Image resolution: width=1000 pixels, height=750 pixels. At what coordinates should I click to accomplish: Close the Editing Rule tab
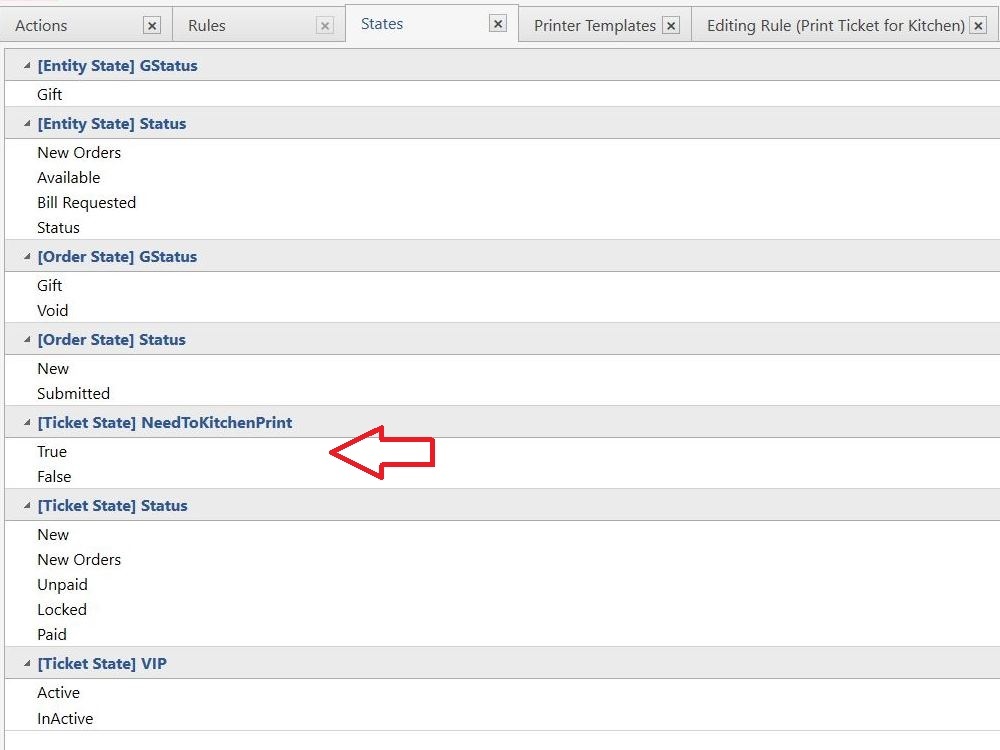(978, 26)
